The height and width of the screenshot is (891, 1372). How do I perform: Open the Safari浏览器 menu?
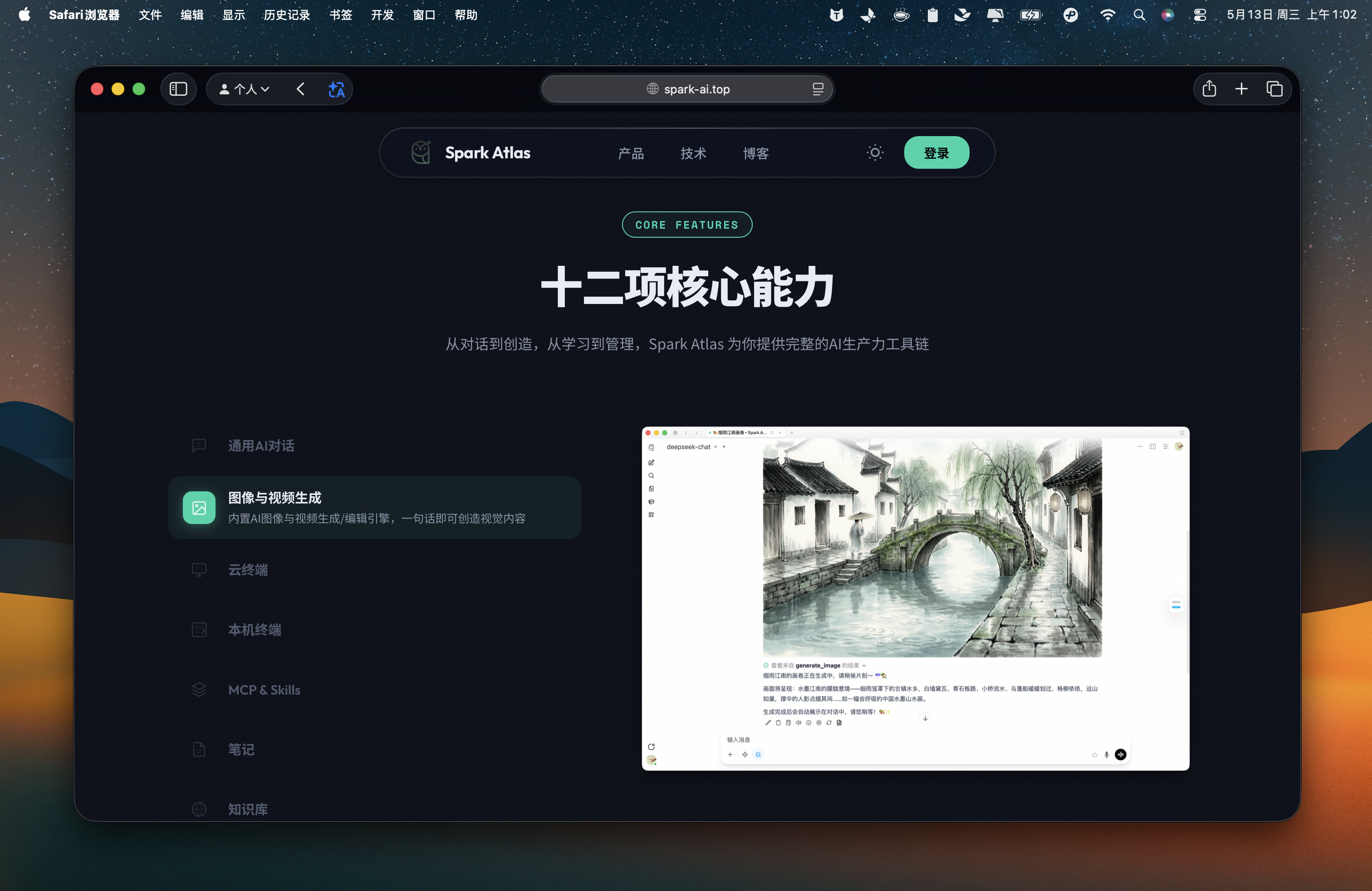(84, 15)
